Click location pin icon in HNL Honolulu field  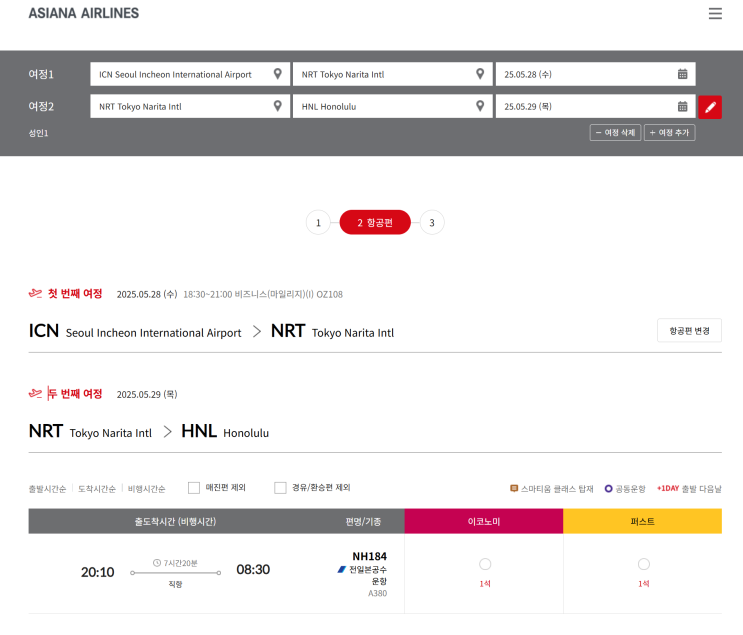480,106
